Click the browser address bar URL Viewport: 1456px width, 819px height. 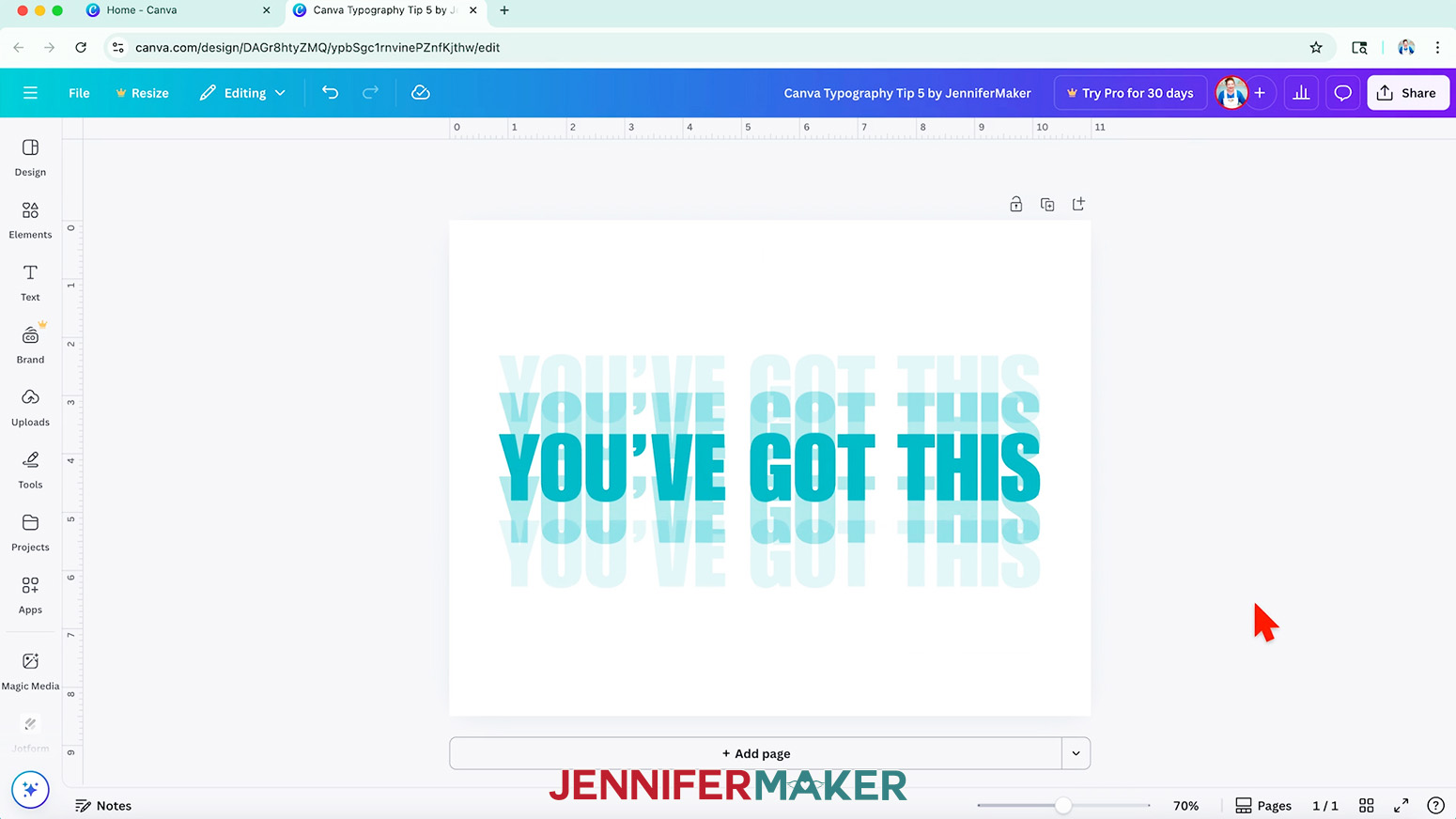click(318, 47)
